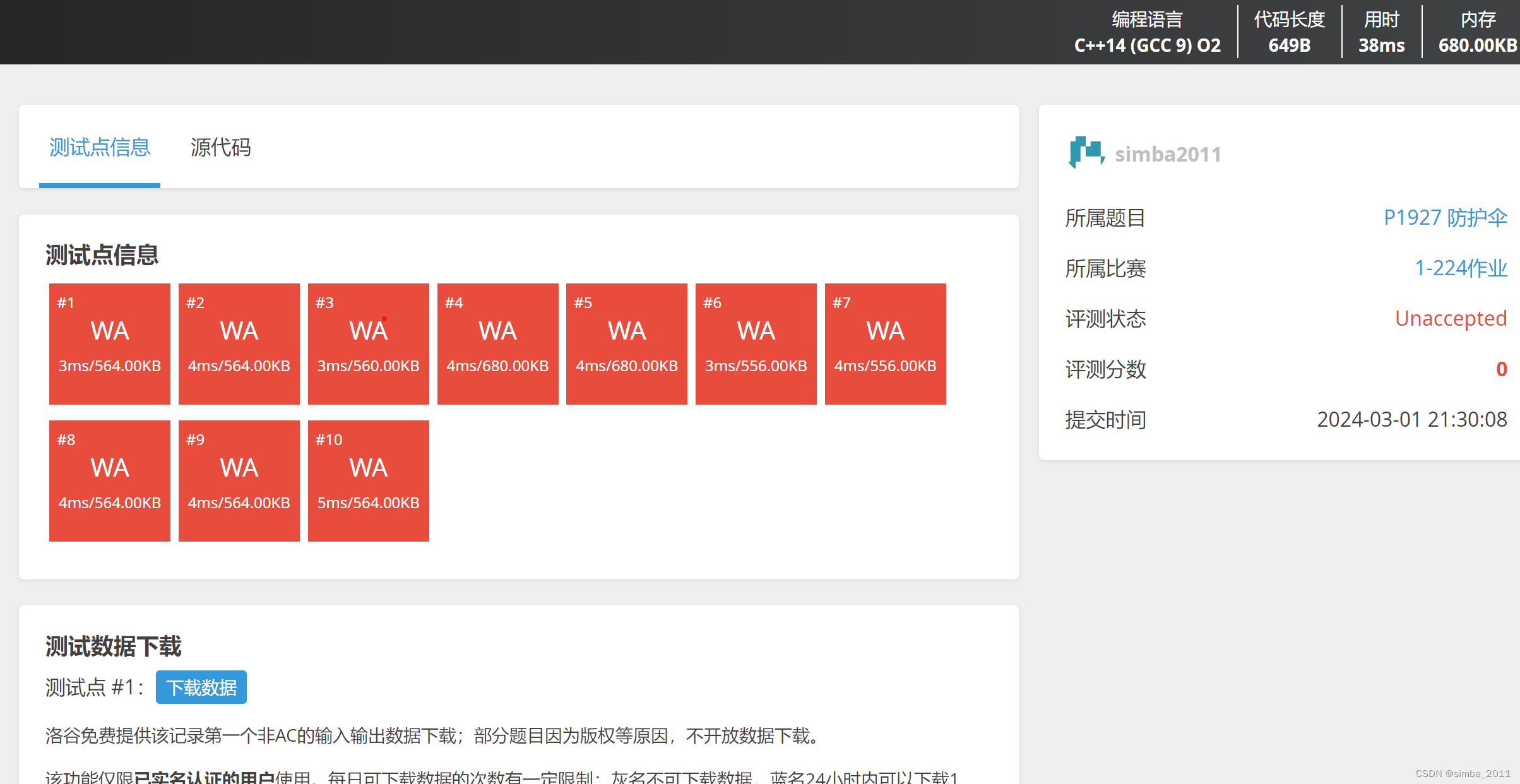This screenshot has width=1520, height=784.
Task: Click the Unaccepted status text
Action: pos(1450,319)
